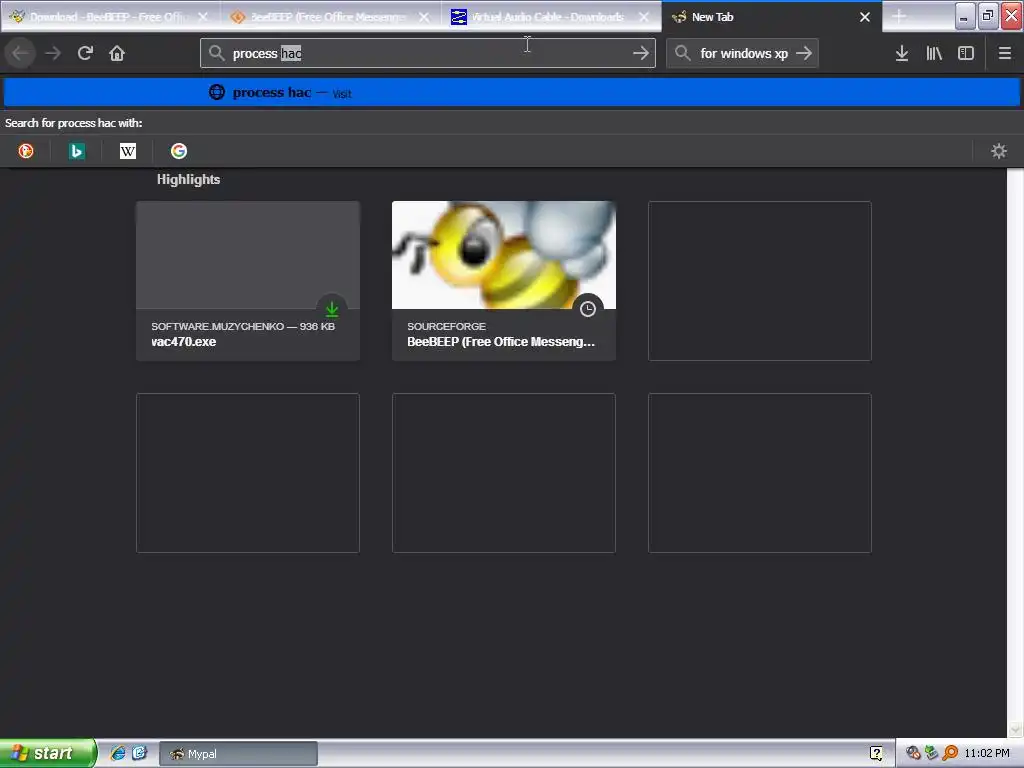Open the downloads panel
This screenshot has height=768, width=1024.
(902, 53)
